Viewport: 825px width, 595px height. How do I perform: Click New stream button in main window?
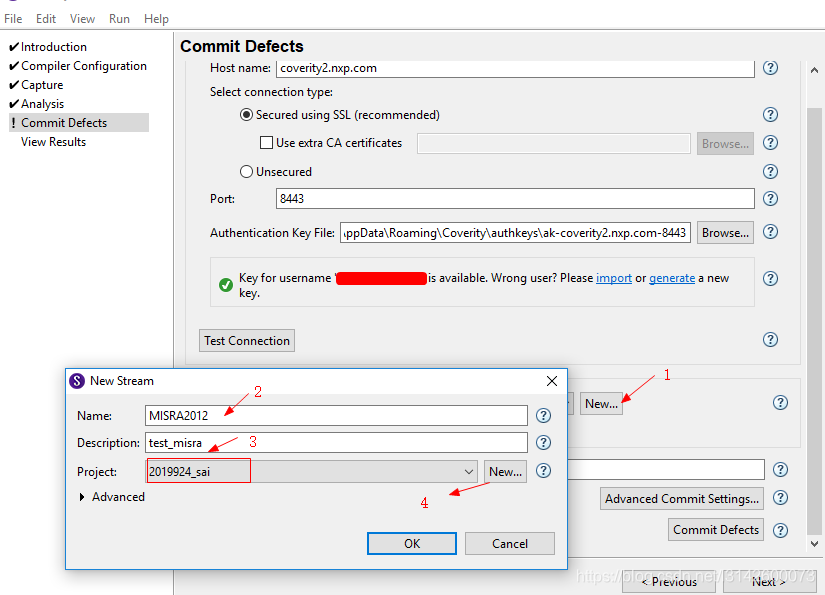pyautogui.click(x=601, y=404)
